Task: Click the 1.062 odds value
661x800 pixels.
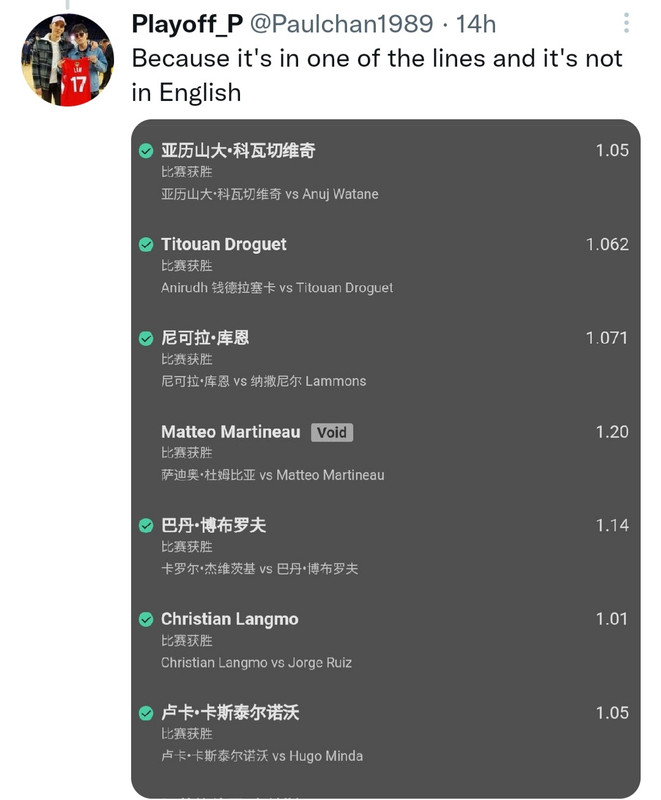Action: pyautogui.click(x=607, y=244)
